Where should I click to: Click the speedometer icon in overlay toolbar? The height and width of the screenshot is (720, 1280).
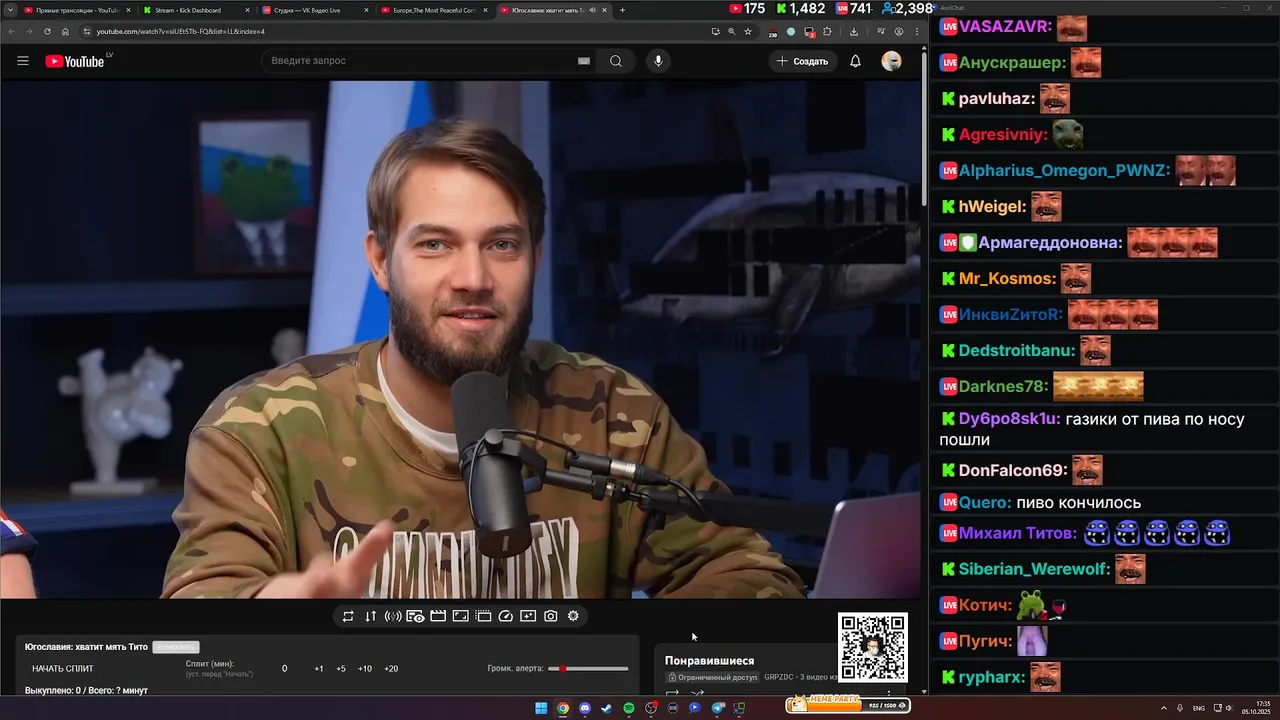505,616
